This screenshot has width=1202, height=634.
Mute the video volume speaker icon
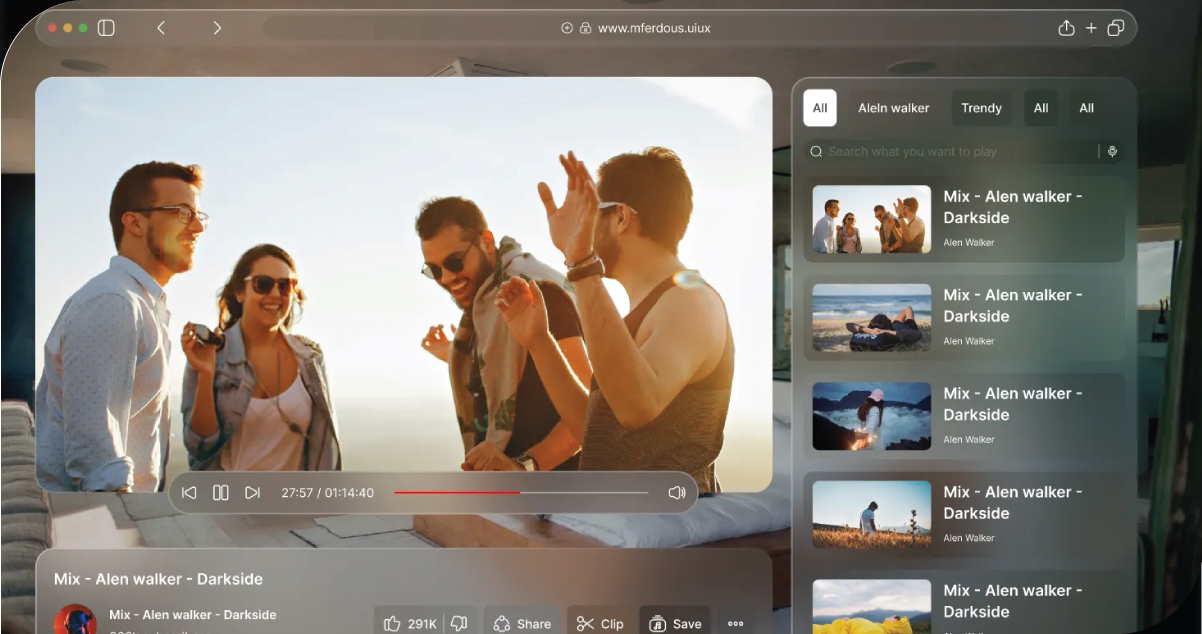[x=676, y=493]
